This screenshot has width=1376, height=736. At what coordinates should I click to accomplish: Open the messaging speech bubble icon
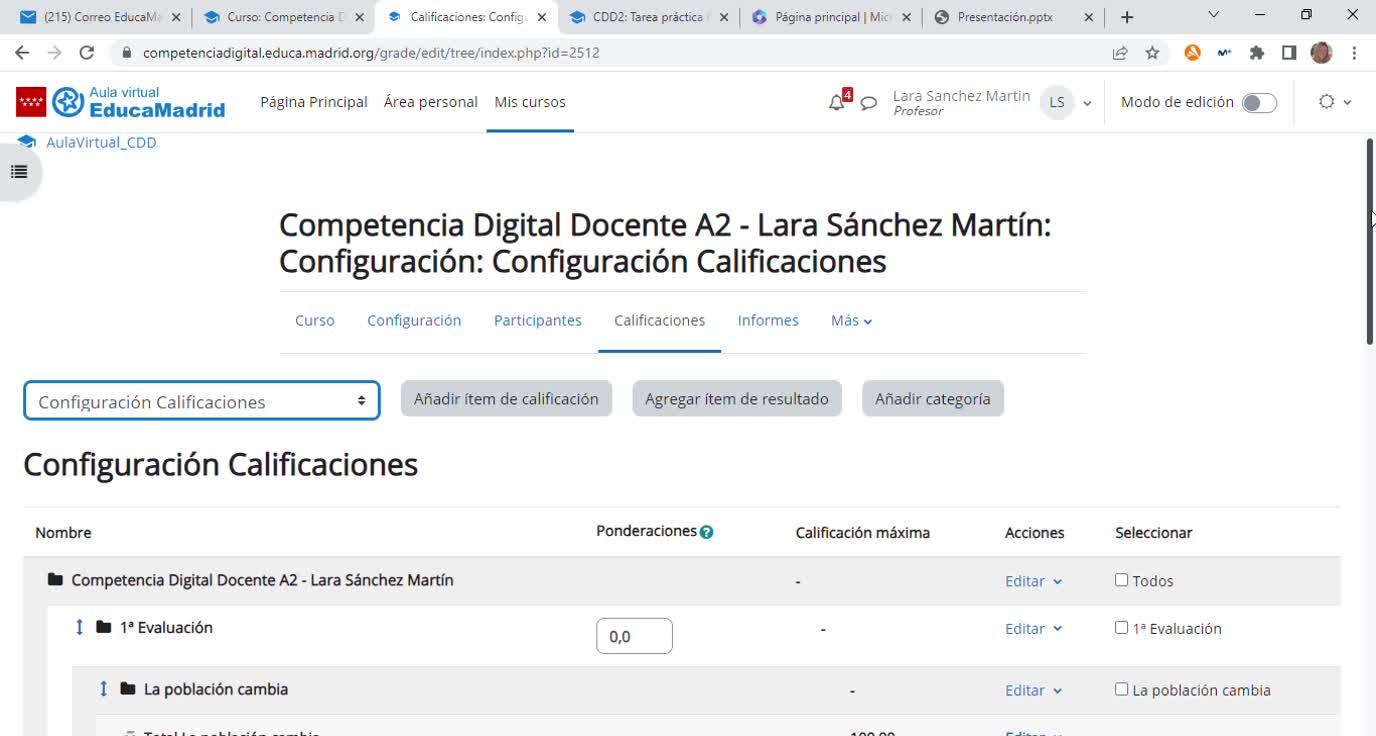869,103
